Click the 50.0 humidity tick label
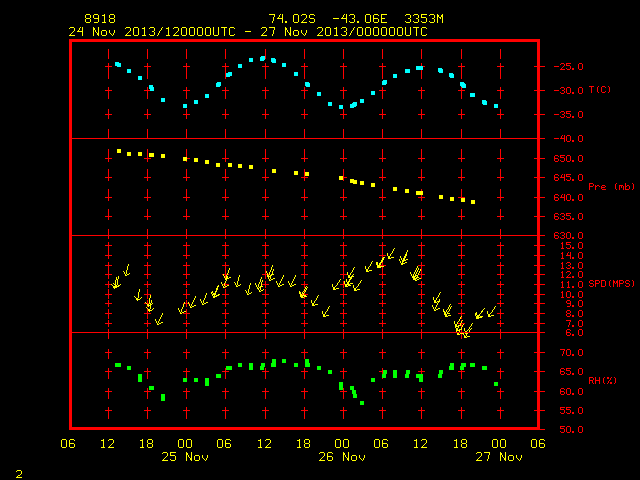Screen dimensions: 640x480 [571, 429]
